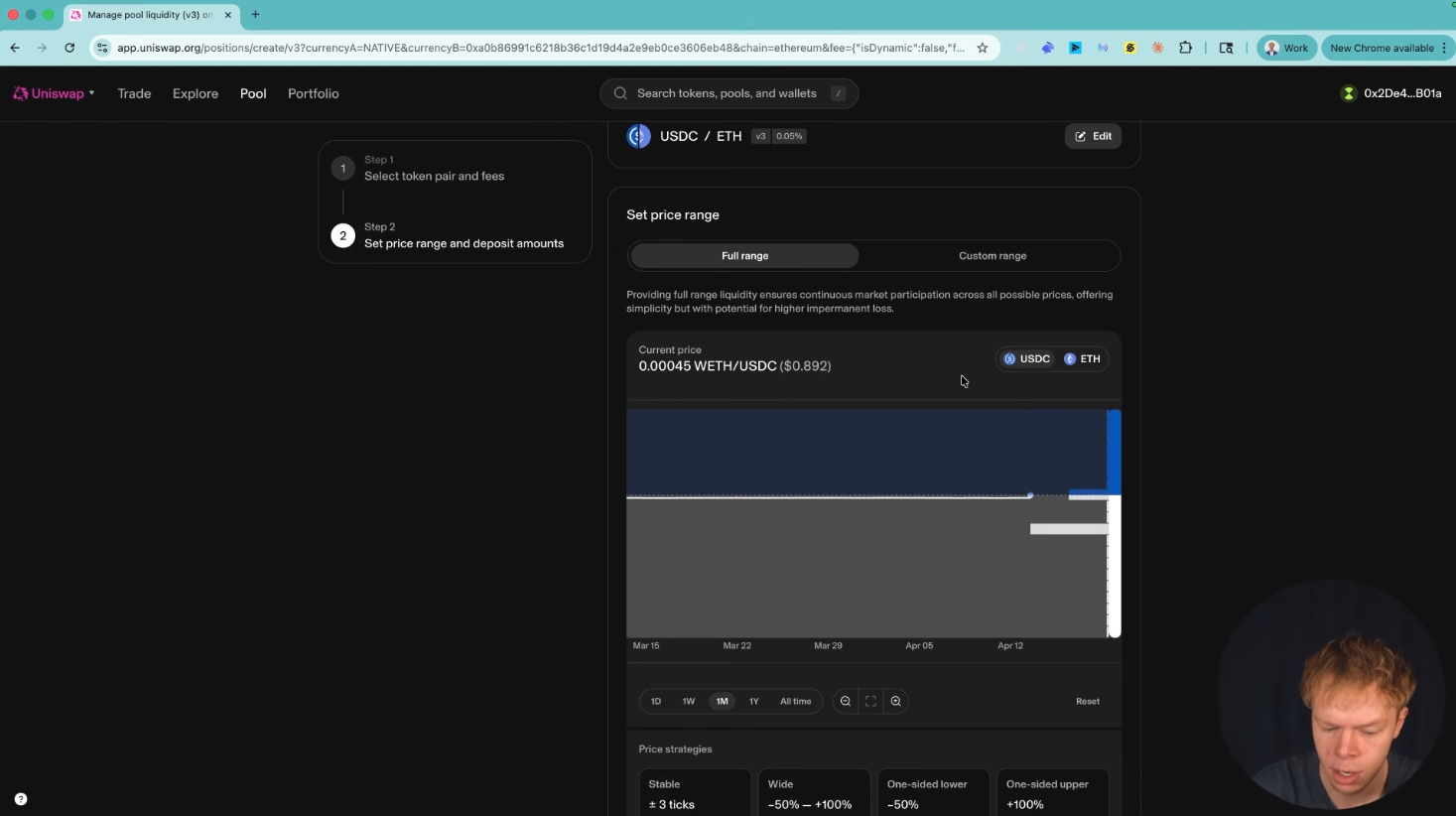Zoom out the price chart
Screen dimensions: 1456x816
(x=846, y=701)
